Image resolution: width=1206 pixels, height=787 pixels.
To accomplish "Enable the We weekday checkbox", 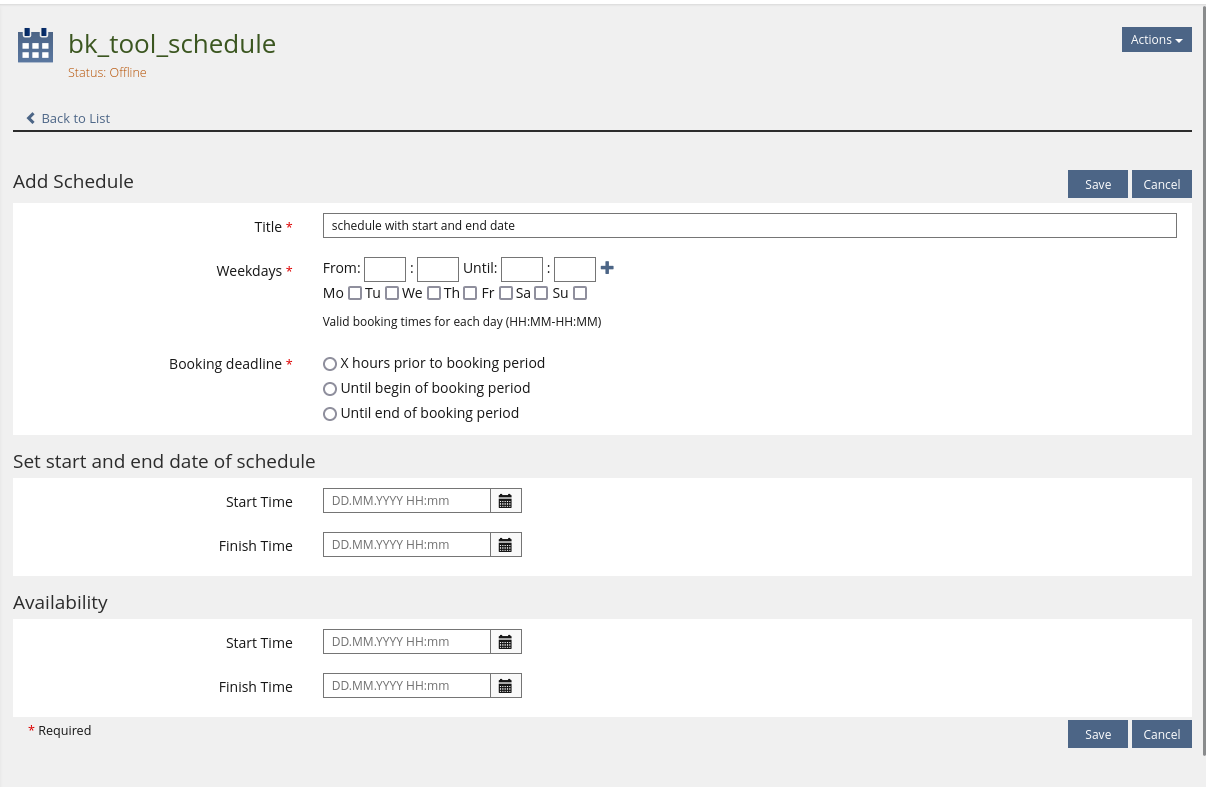I will pyautogui.click(x=433, y=293).
